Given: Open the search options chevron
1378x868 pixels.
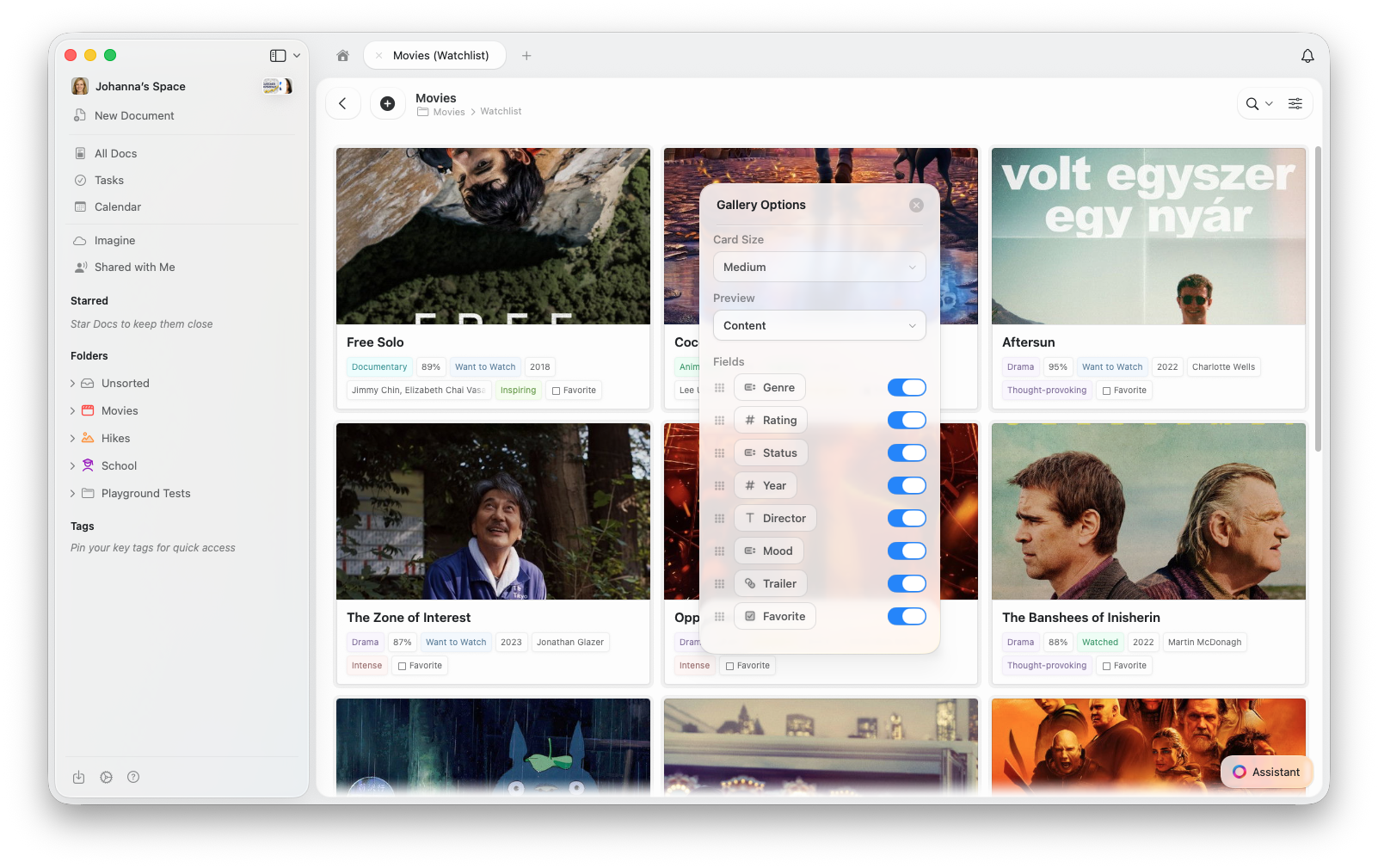Looking at the screenshot, I should (1269, 103).
